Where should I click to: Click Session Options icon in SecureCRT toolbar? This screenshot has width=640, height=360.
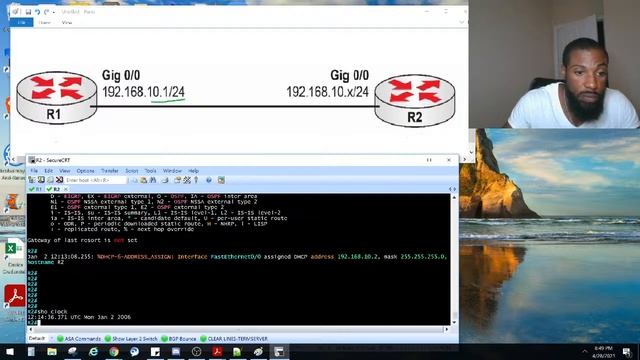[x=177, y=180]
